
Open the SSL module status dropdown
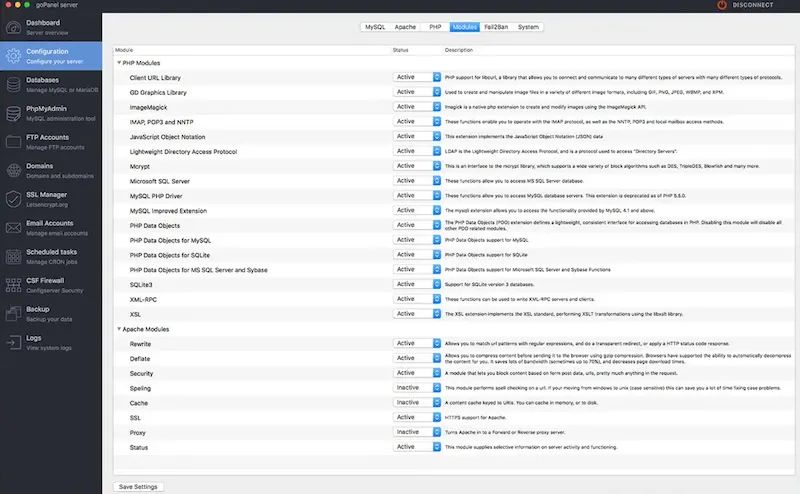(x=417, y=417)
